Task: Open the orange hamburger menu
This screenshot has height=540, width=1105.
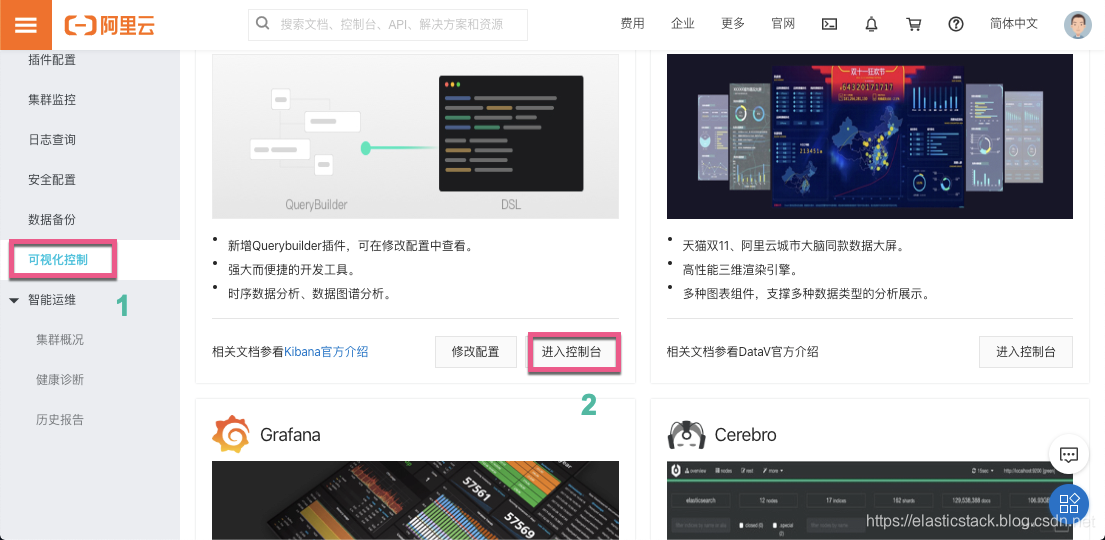Action: [25, 25]
